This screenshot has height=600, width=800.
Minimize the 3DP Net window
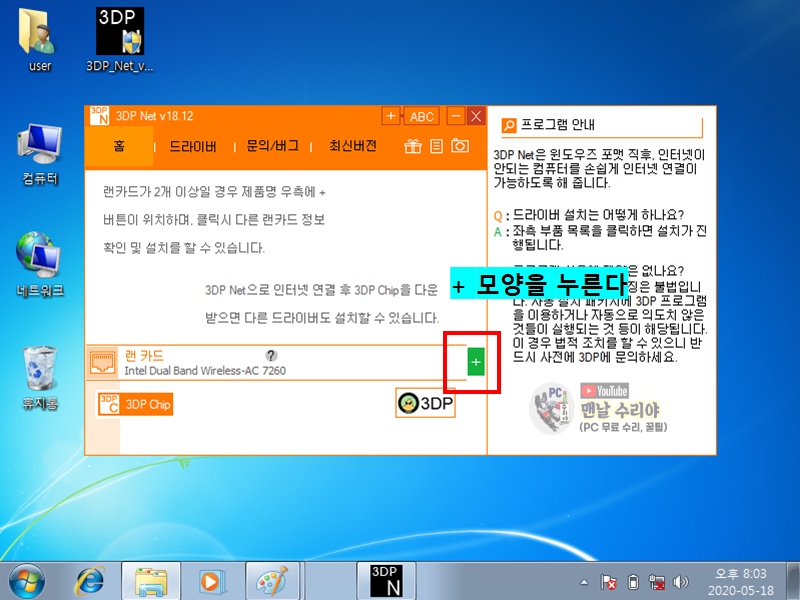point(456,116)
